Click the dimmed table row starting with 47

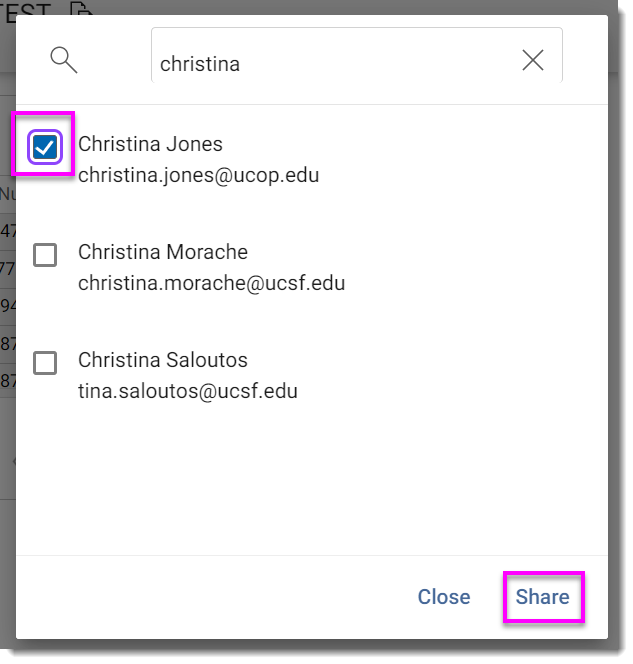pos(7,232)
